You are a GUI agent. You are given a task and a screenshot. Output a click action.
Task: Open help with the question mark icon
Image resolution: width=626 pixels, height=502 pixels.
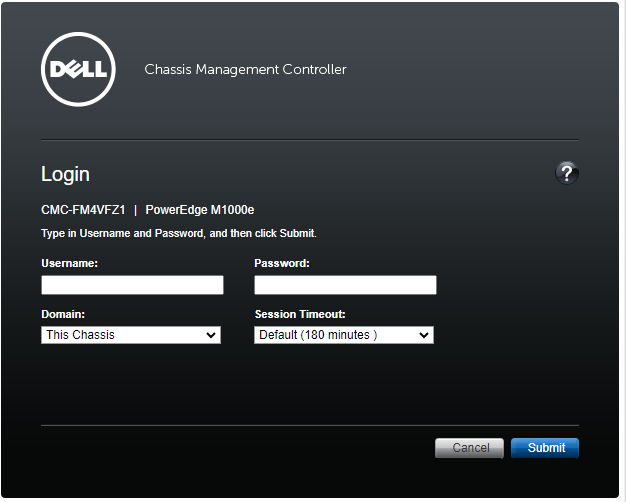pos(567,173)
